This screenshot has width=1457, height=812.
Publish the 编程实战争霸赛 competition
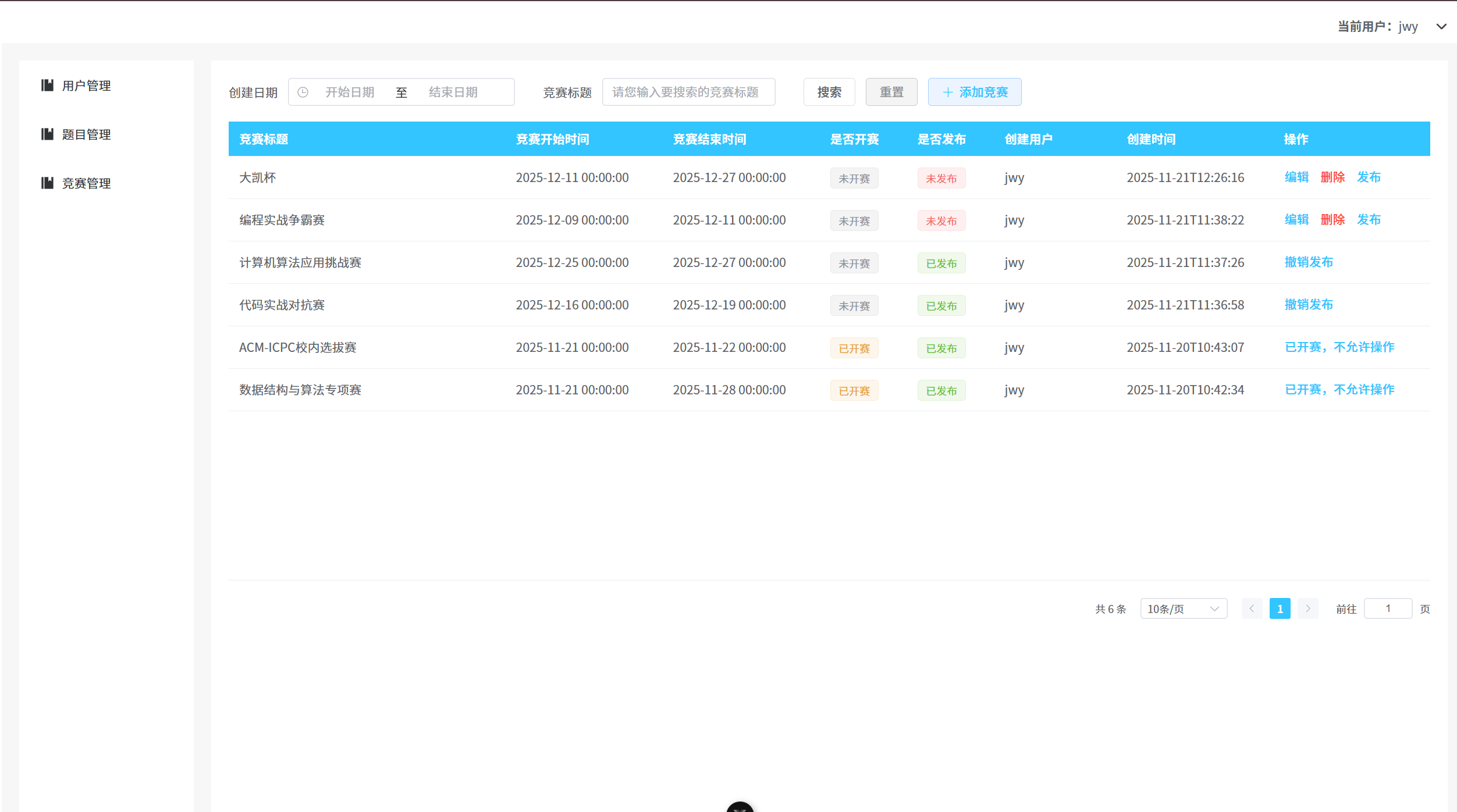point(1369,220)
